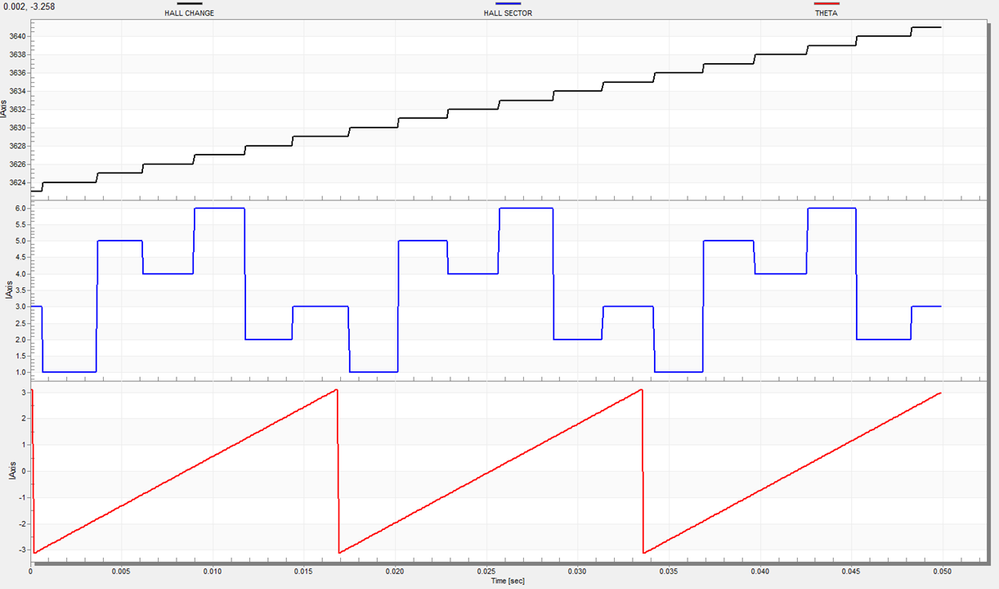
Task: Click the Time [sec] x-axis title
Action: 508,581
